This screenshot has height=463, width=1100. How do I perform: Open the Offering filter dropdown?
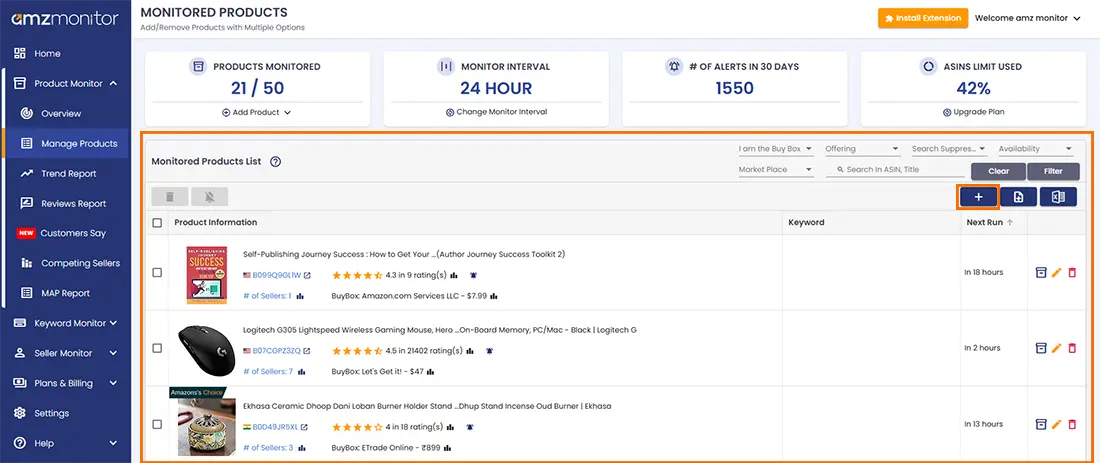(862, 149)
